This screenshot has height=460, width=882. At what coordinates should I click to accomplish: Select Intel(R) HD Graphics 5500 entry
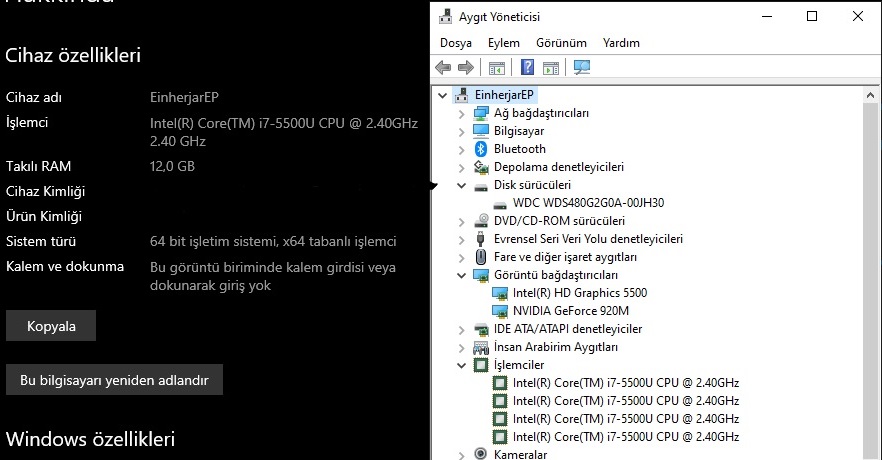click(580, 292)
